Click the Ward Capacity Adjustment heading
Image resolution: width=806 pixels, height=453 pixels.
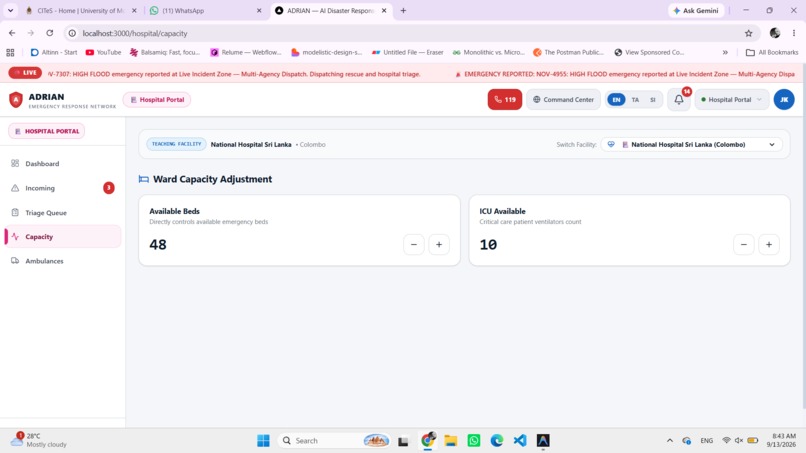pyautogui.click(x=212, y=179)
